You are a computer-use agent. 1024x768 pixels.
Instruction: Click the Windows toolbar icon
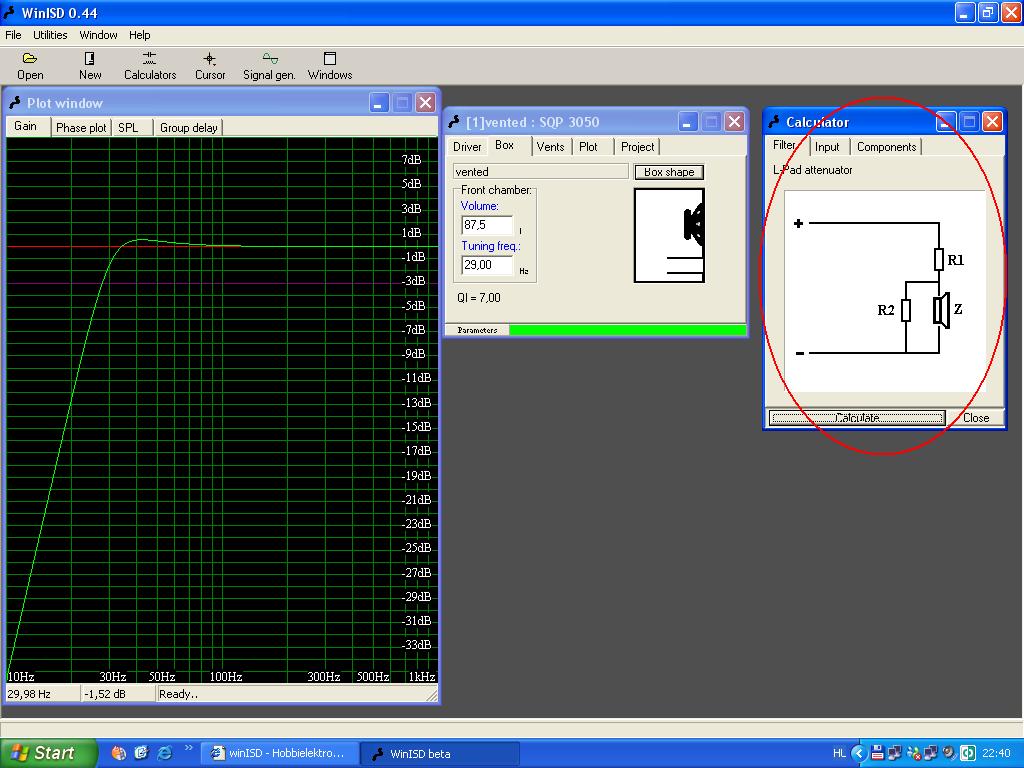coord(330,66)
